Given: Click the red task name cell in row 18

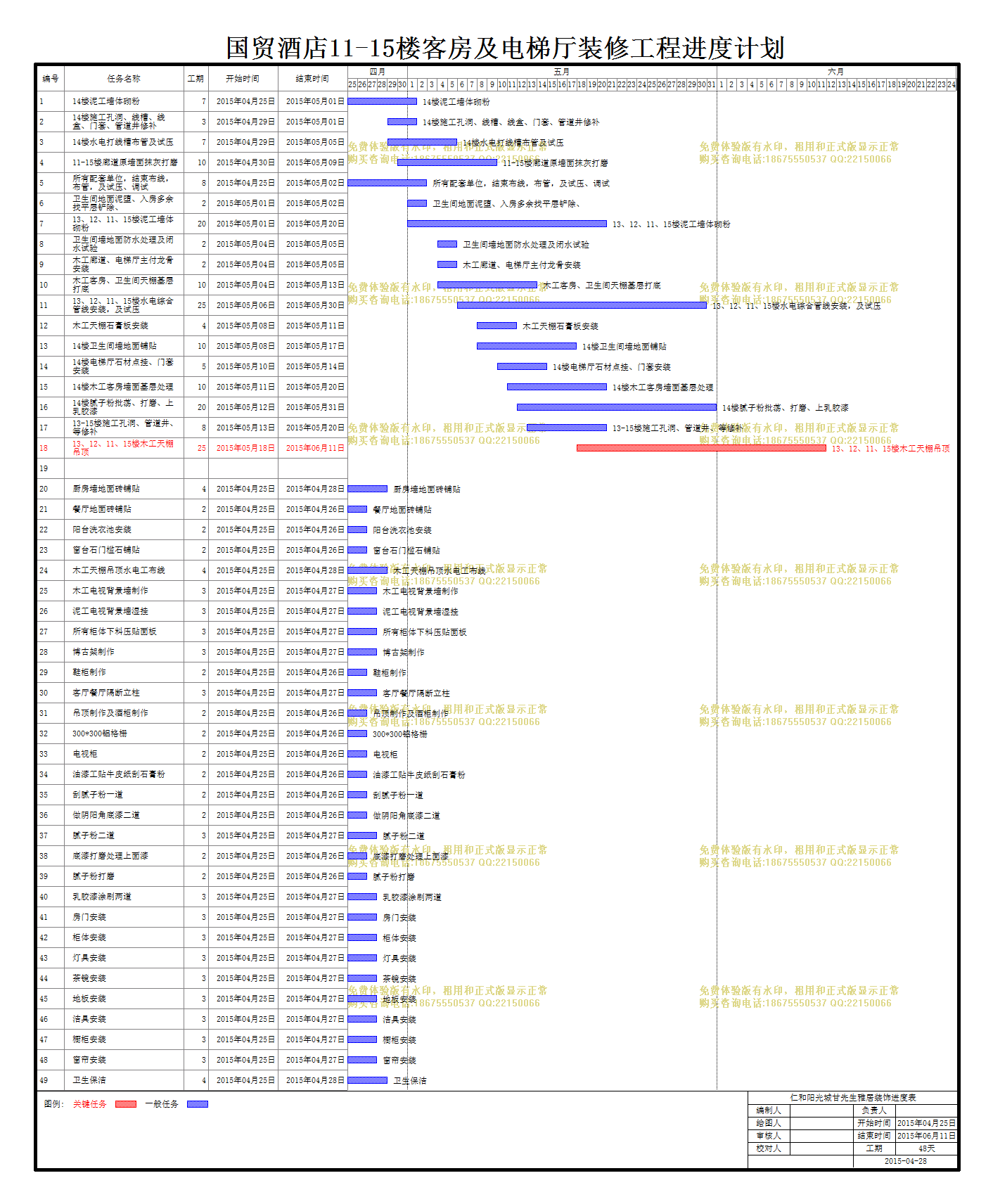Looking at the screenshot, I should pos(124,448).
